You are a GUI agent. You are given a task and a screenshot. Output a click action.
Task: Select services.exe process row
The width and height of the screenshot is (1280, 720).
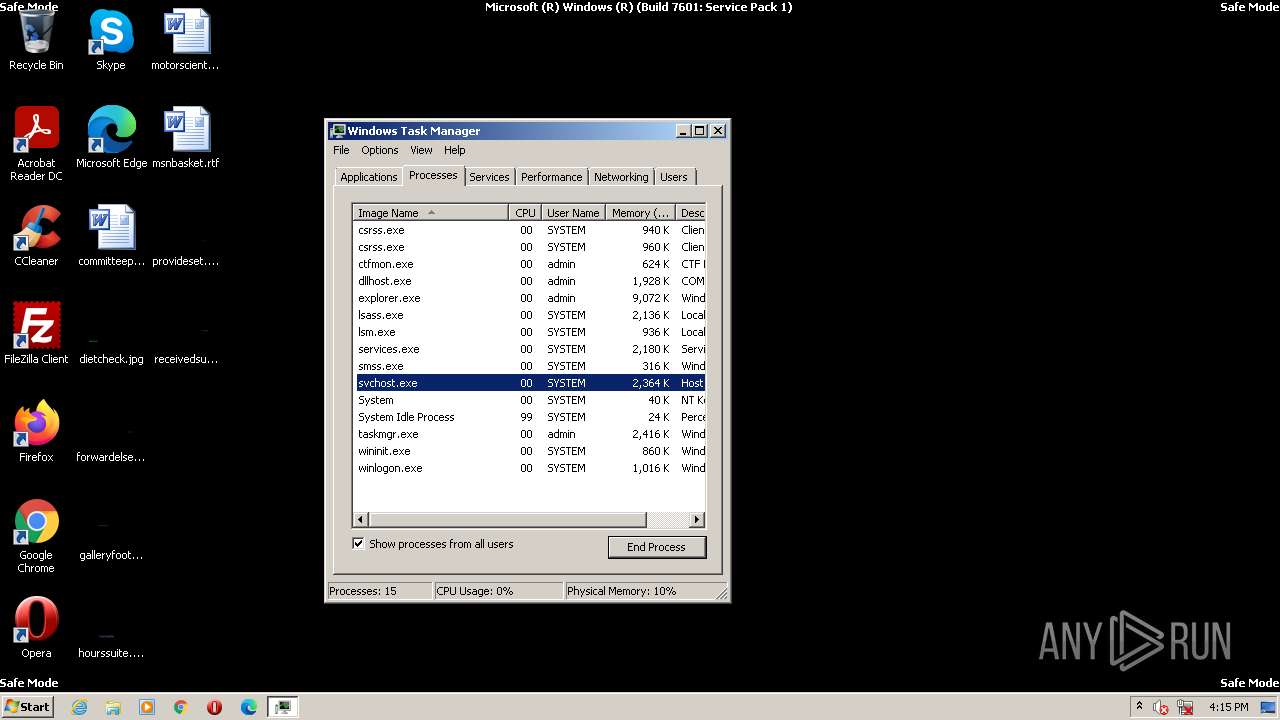tap(530, 349)
